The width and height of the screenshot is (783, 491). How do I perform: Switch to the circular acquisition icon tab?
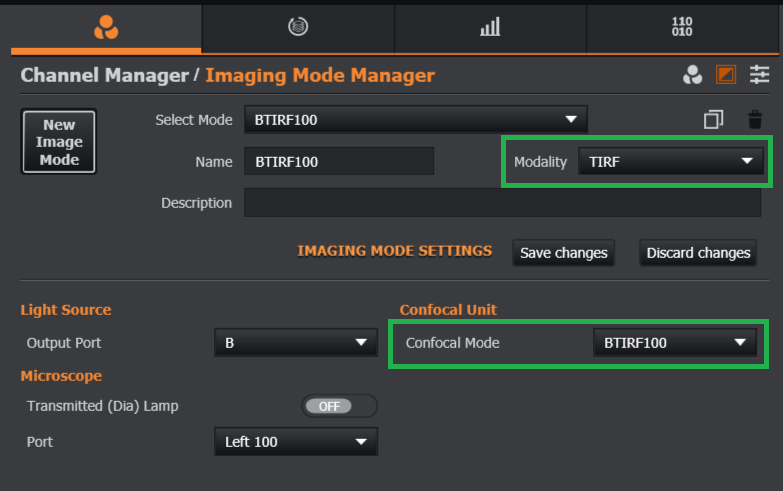[x=297, y=27]
